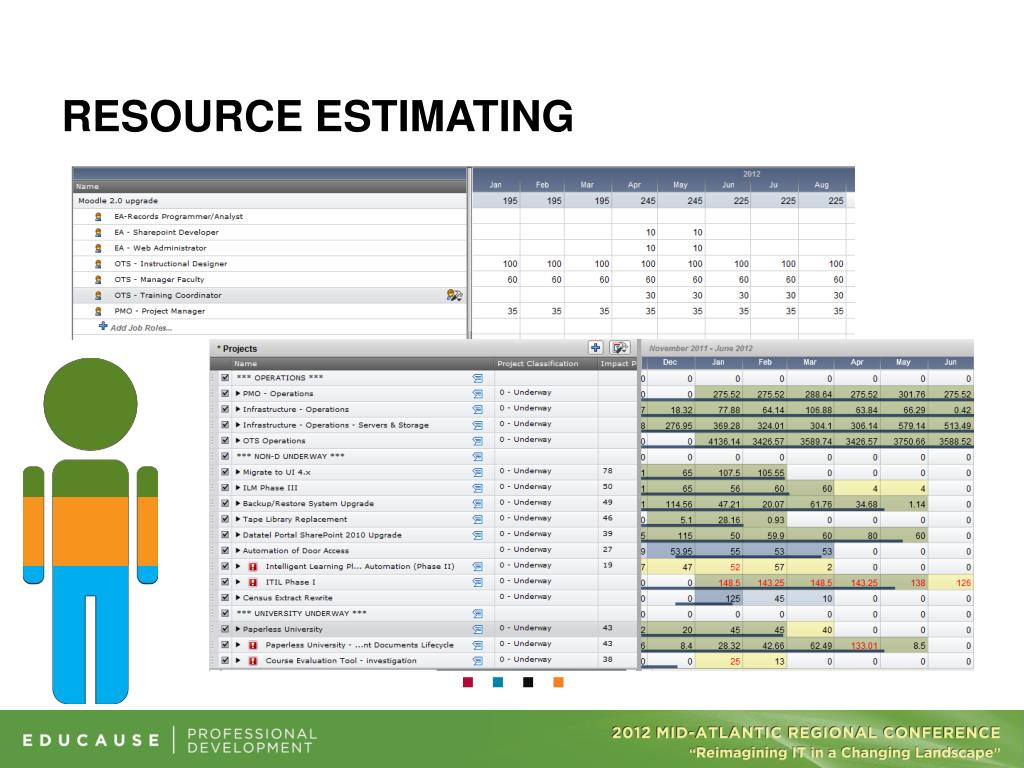Open the Moodle 2.0 upgrade row

point(270,200)
